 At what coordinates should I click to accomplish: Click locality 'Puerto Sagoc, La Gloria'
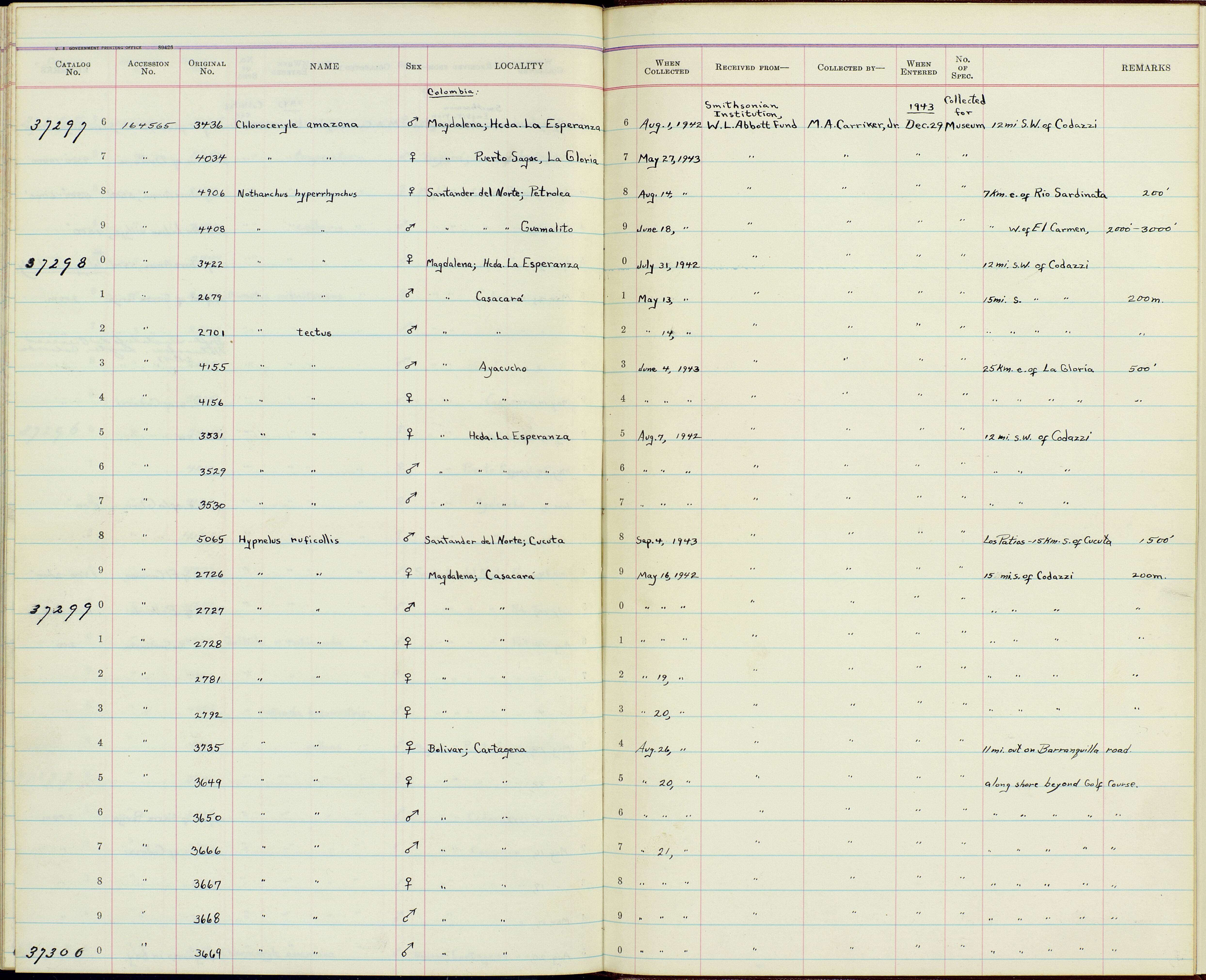(536, 159)
